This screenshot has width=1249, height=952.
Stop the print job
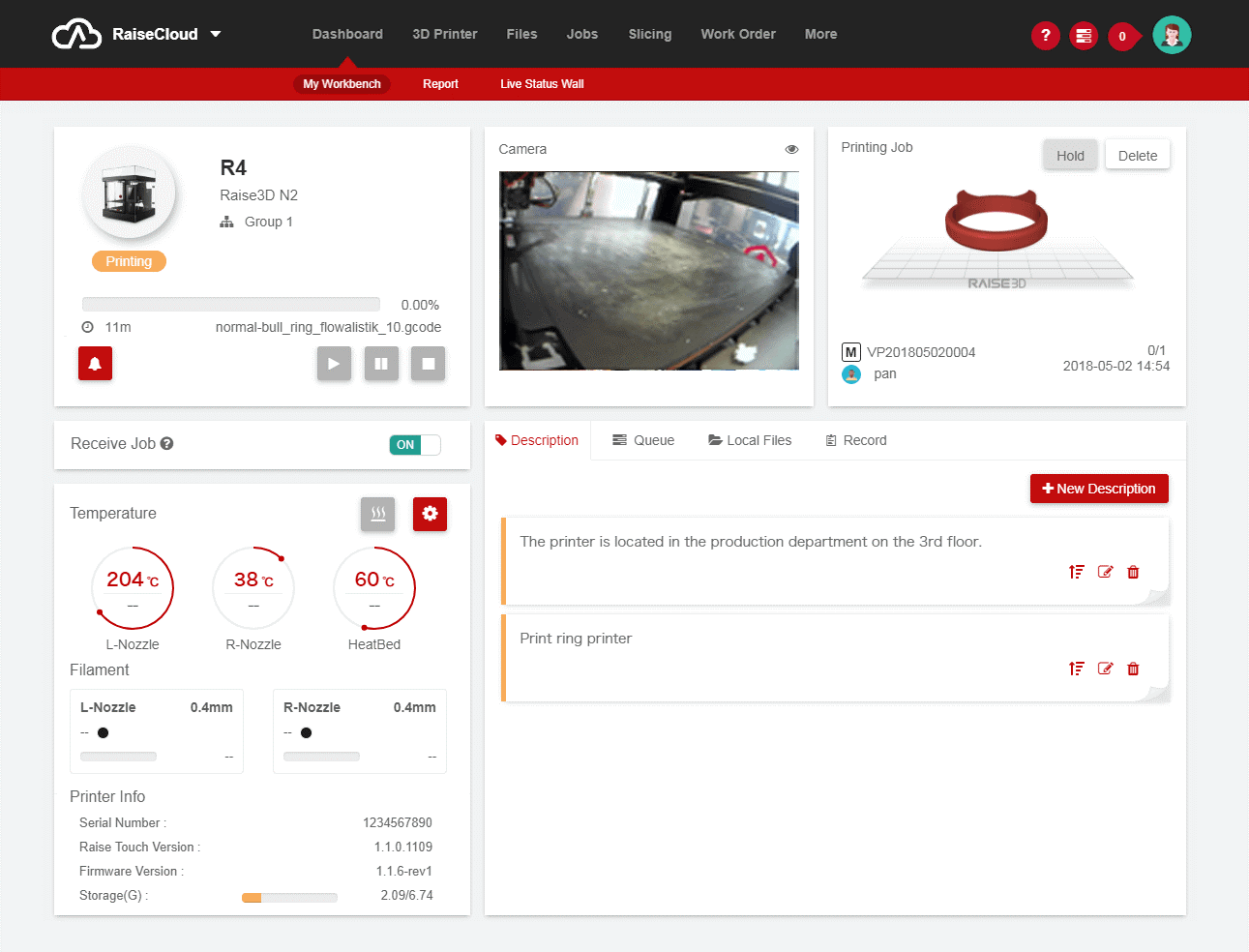coord(428,364)
